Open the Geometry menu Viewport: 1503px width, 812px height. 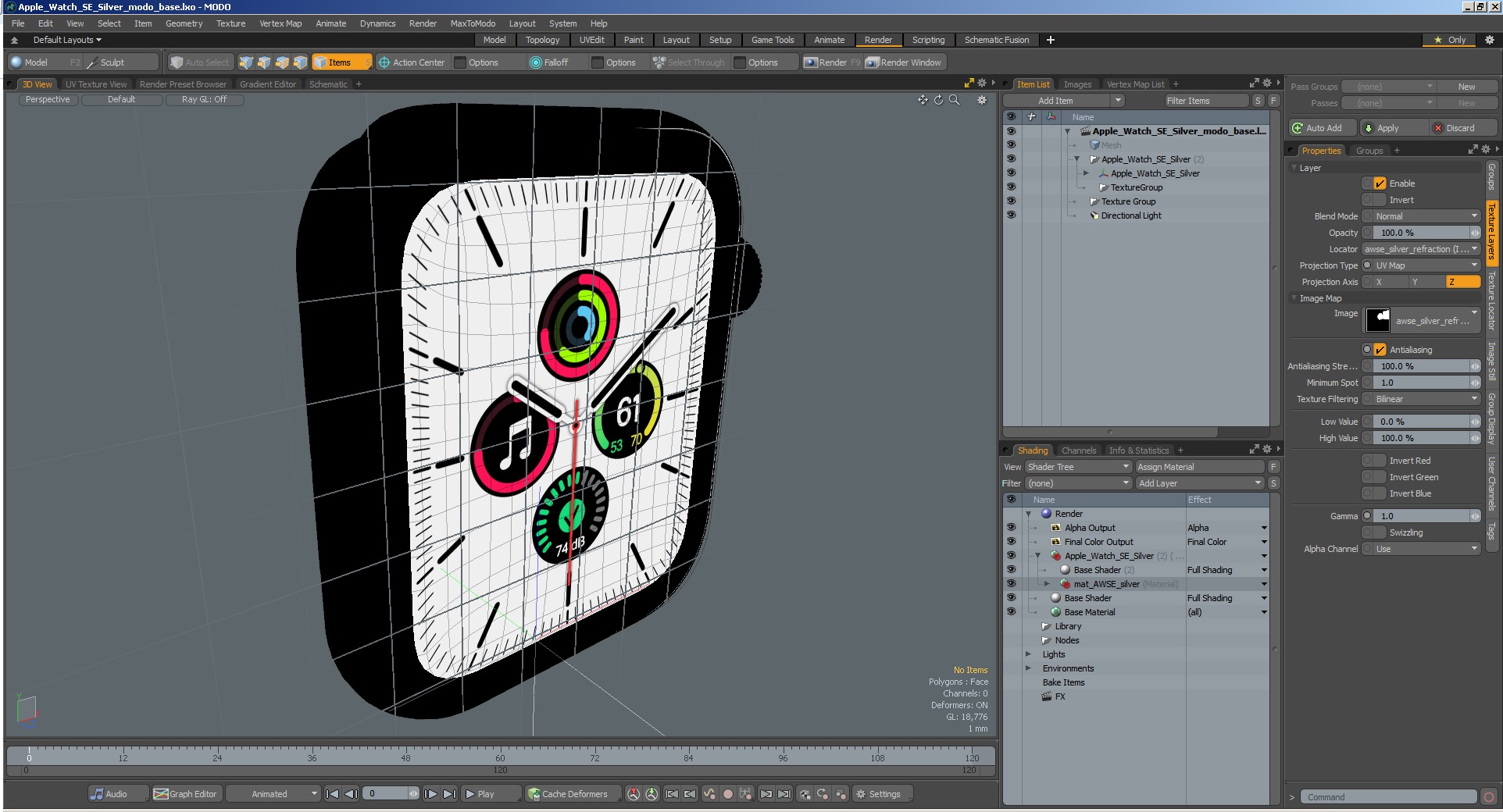pos(184,23)
